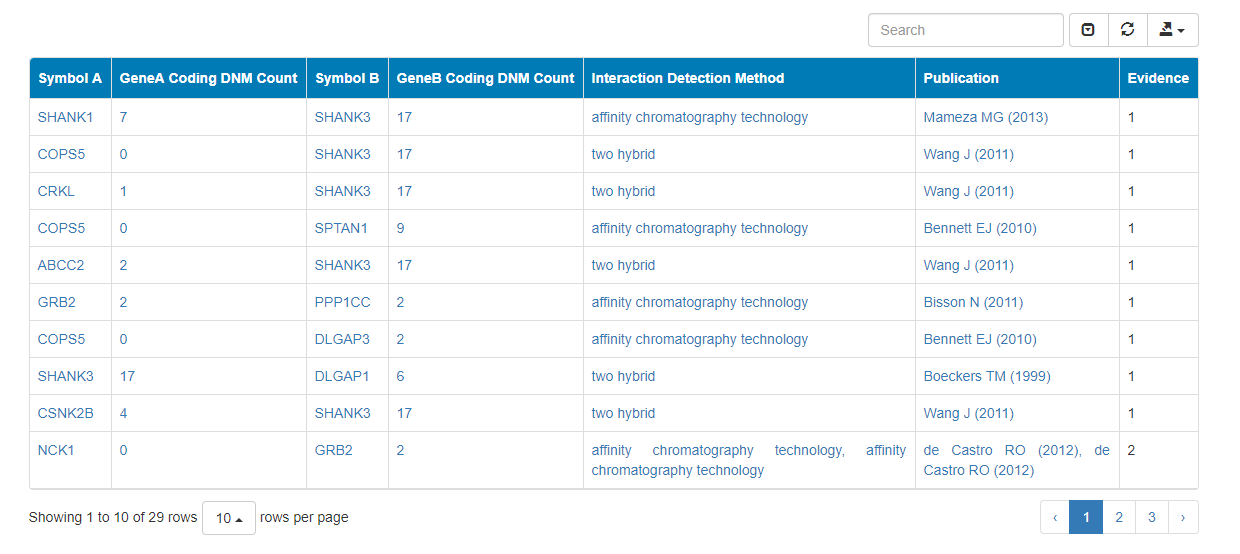Open the SPTAN1 gene link
Image resolution: width=1240 pixels, height=554 pixels.
coord(341,228)
